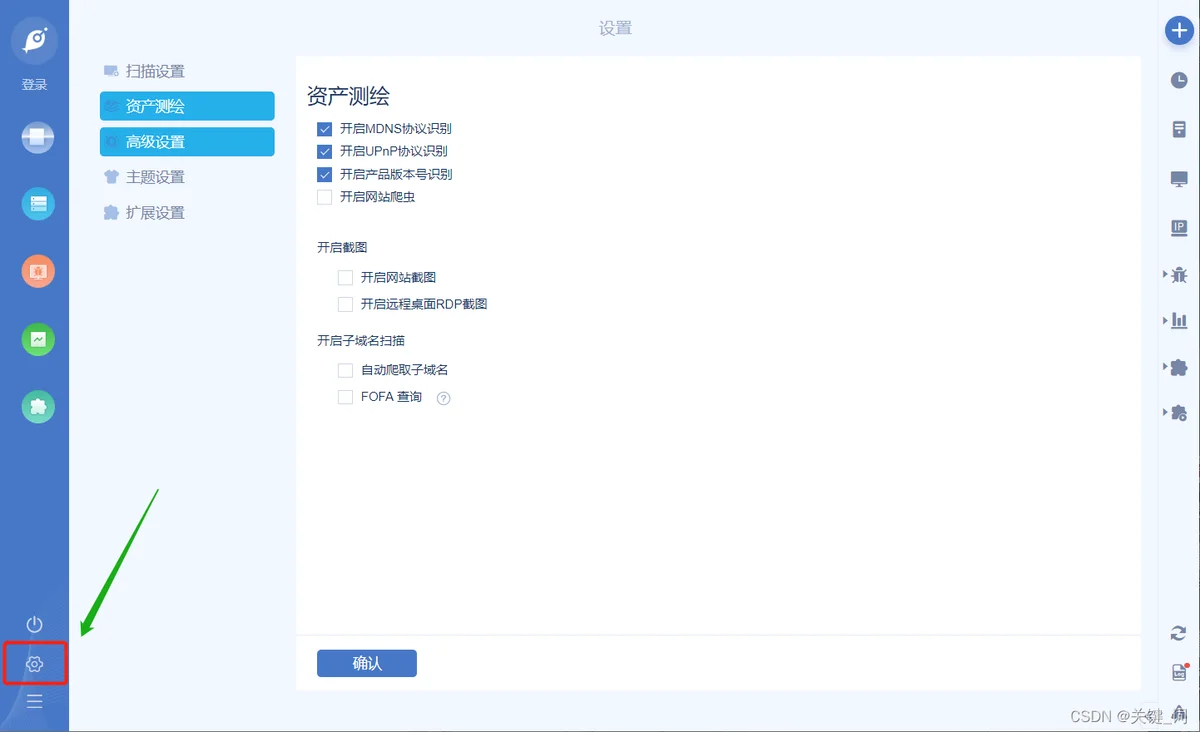Viewport: 1200px width, 732px height.
Task: Uncheck 开启UPnP协议识别 checkbox
Action: (324, 152)
